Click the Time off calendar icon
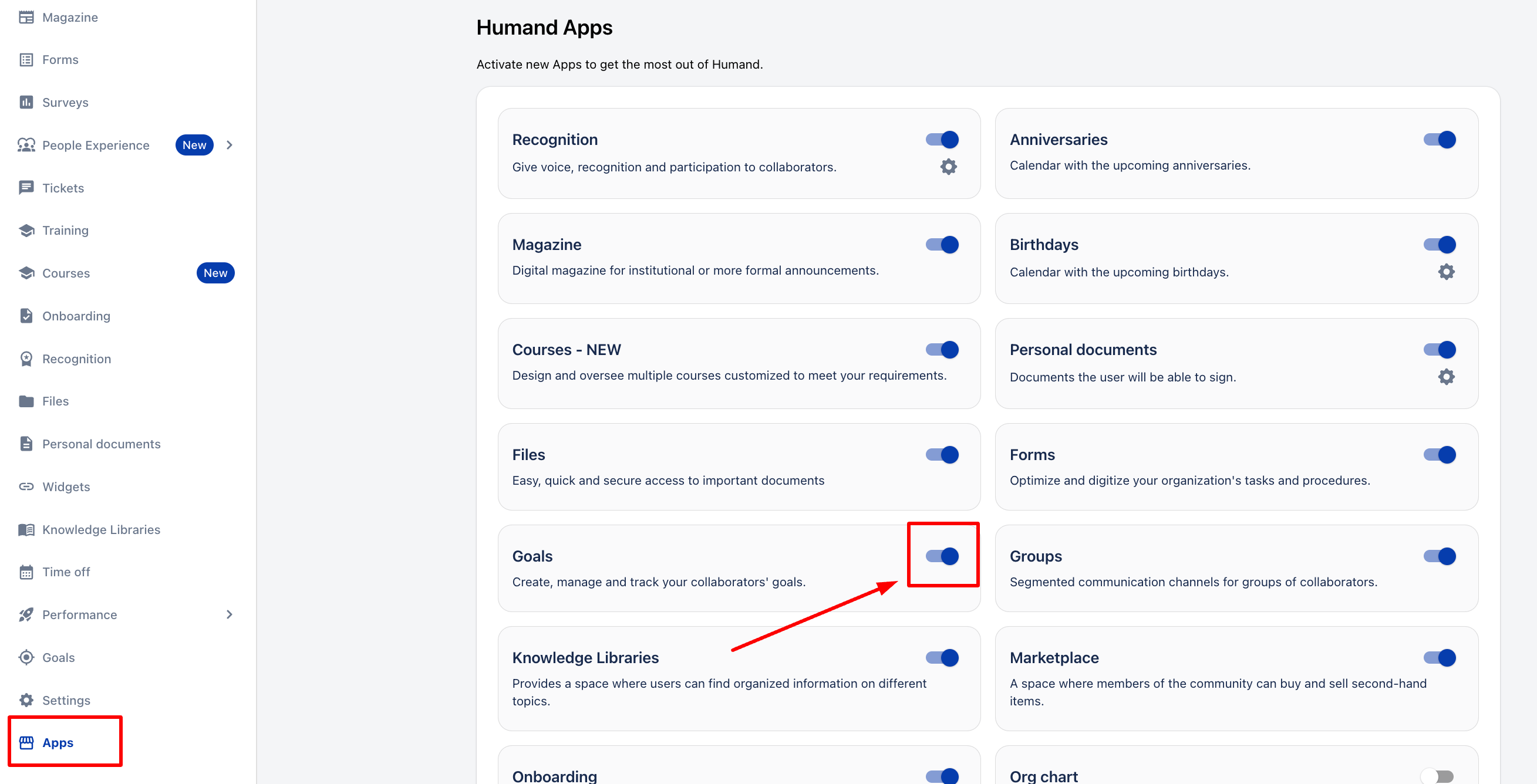Viewport: 1537px width, 784px height. (x=26, y=572)
